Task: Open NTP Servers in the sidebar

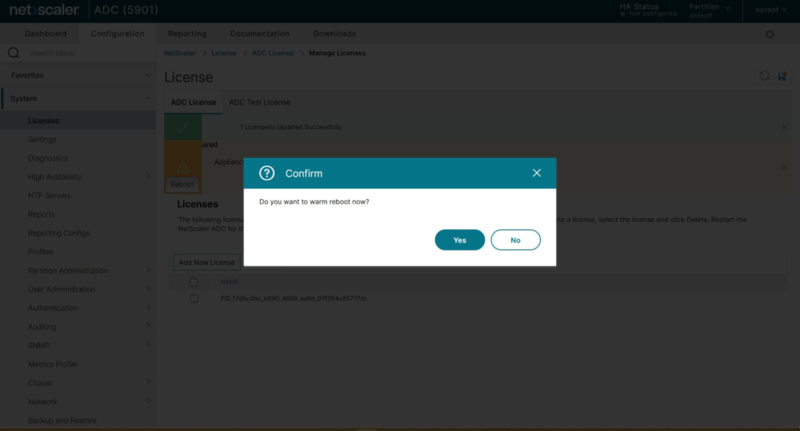Action: point(49,195)
